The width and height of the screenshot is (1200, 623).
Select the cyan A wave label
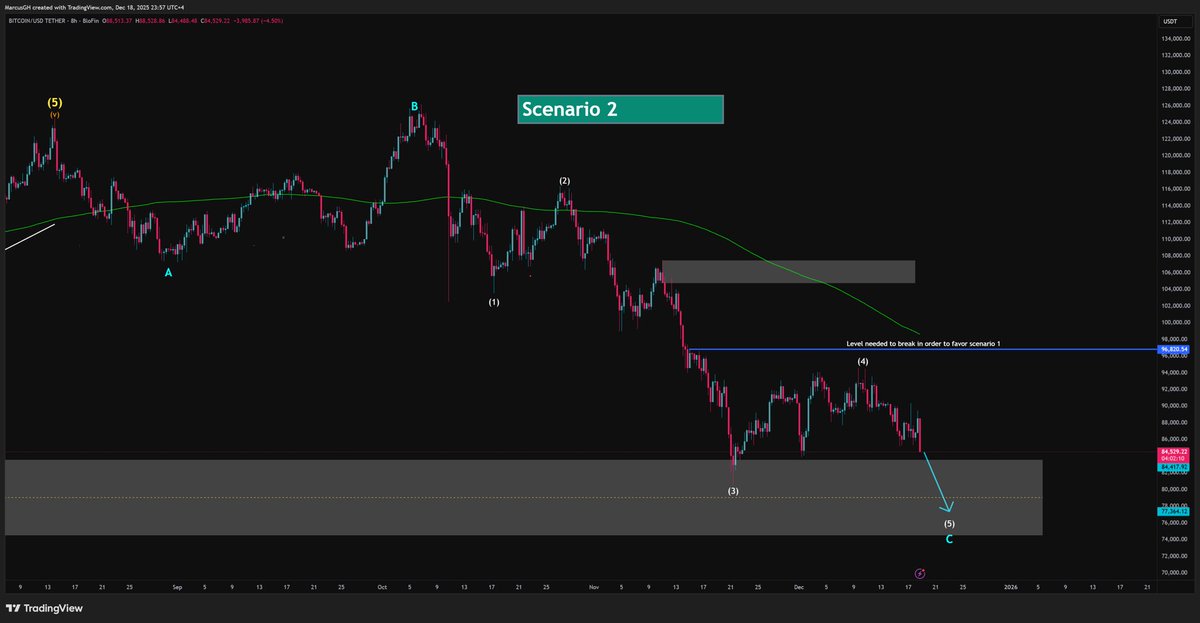(x=168, y=271)
